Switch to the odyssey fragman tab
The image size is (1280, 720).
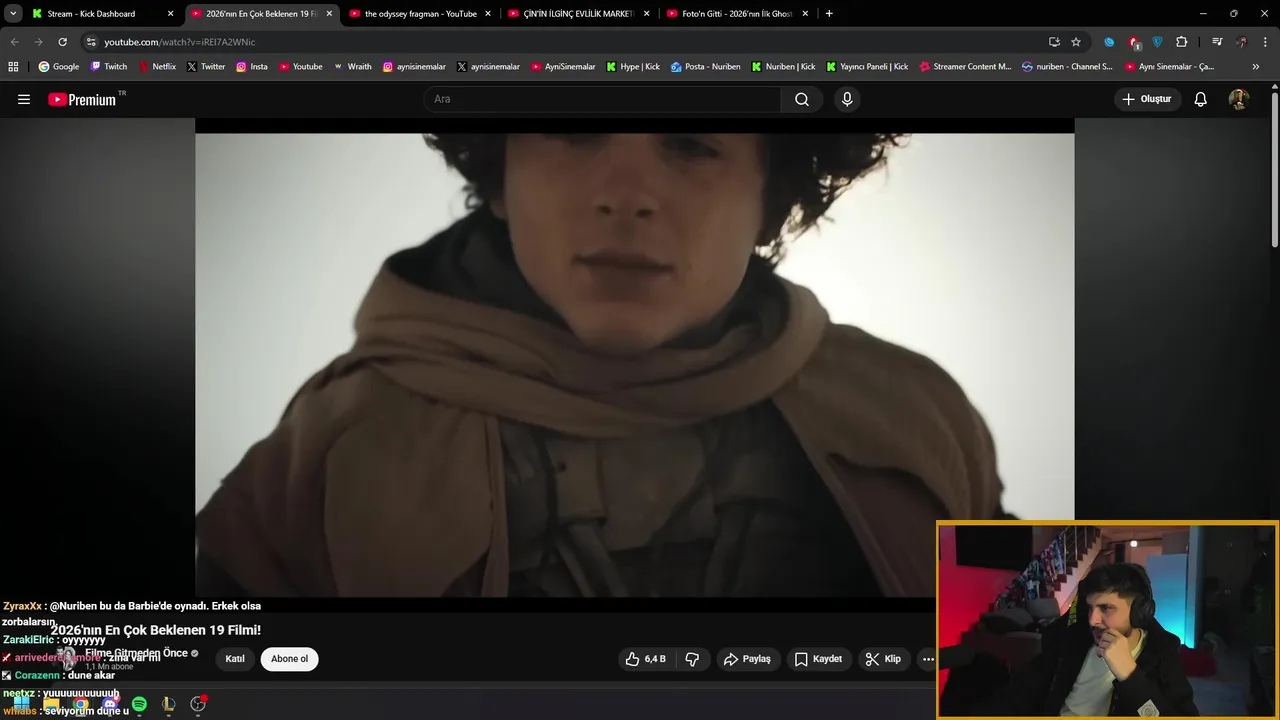pos(420,14)
